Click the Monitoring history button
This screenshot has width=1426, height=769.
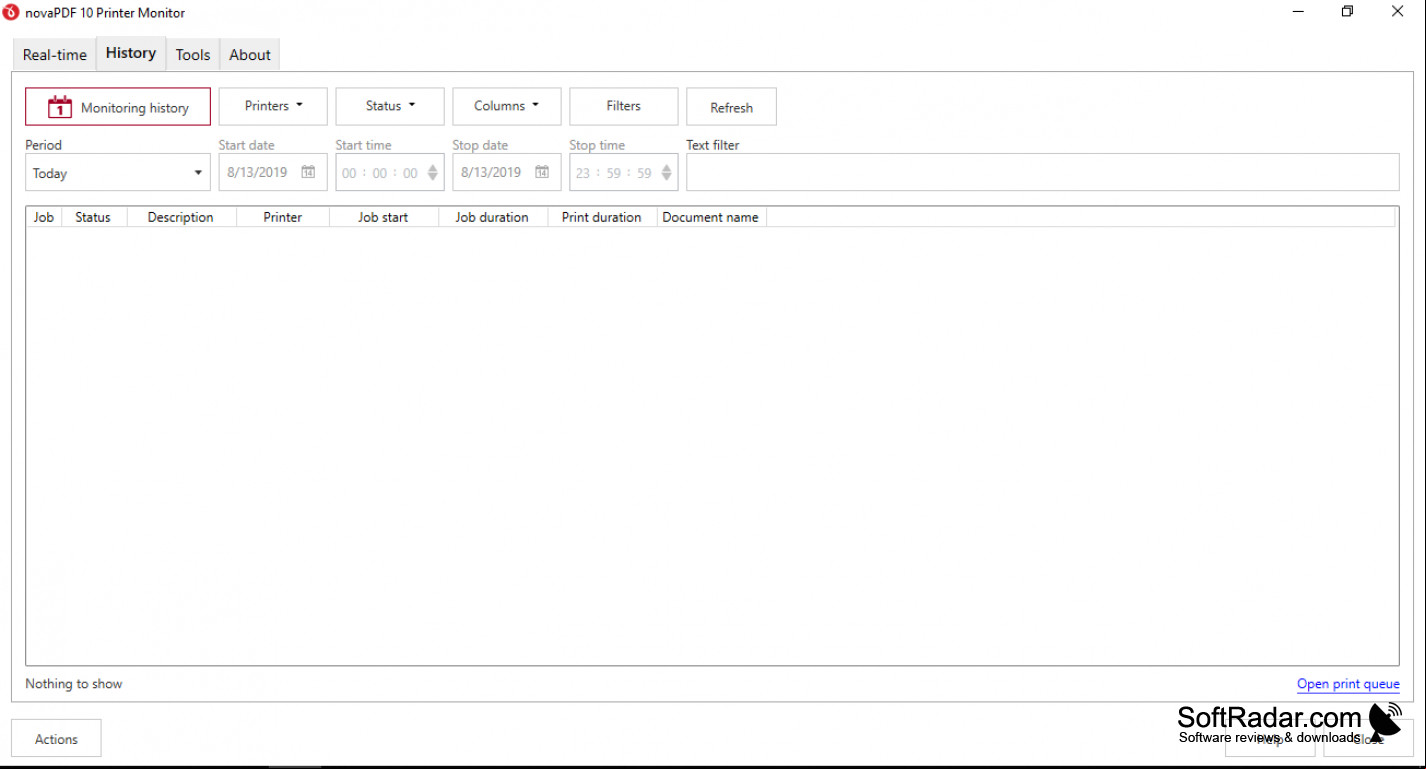tap(118, 107)
